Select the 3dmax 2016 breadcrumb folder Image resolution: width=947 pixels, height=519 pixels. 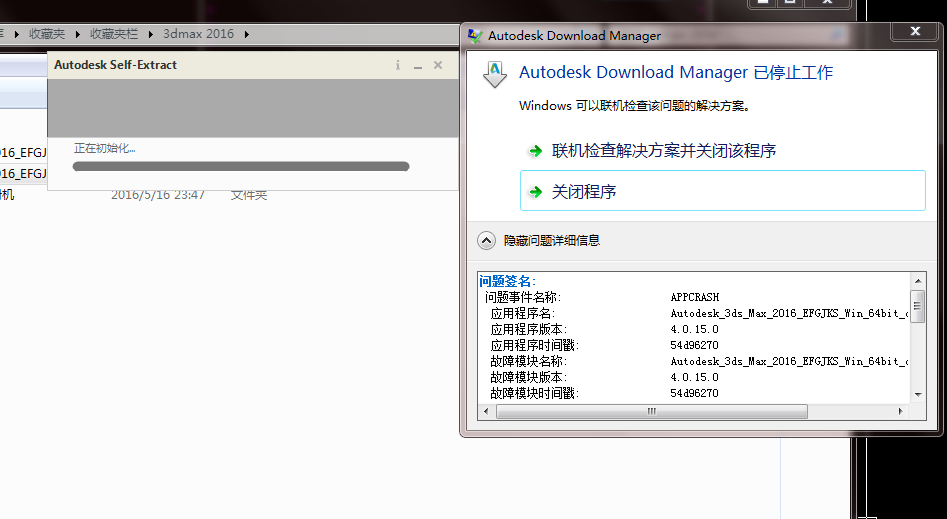point(198,34)
